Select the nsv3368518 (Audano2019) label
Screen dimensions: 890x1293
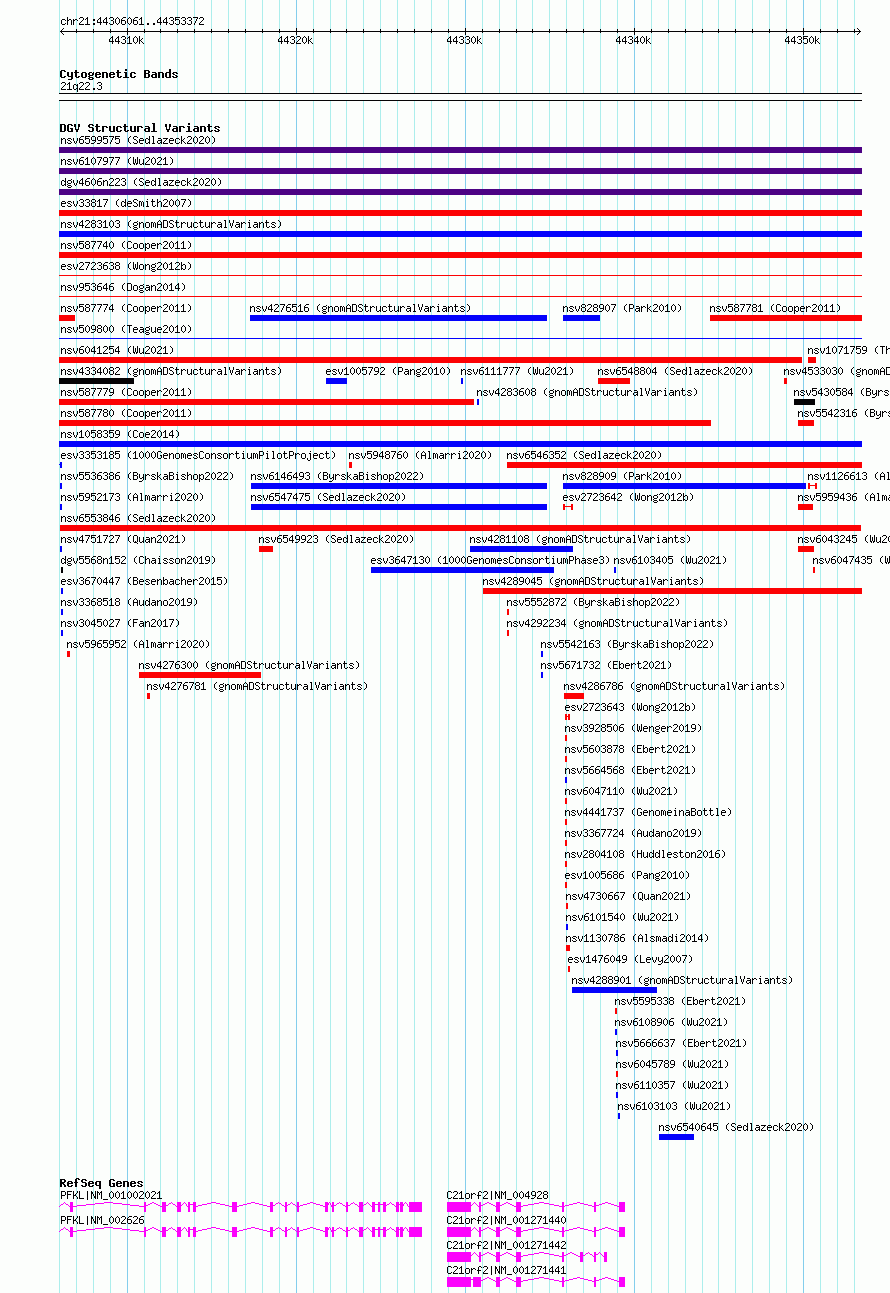point(129,602)
